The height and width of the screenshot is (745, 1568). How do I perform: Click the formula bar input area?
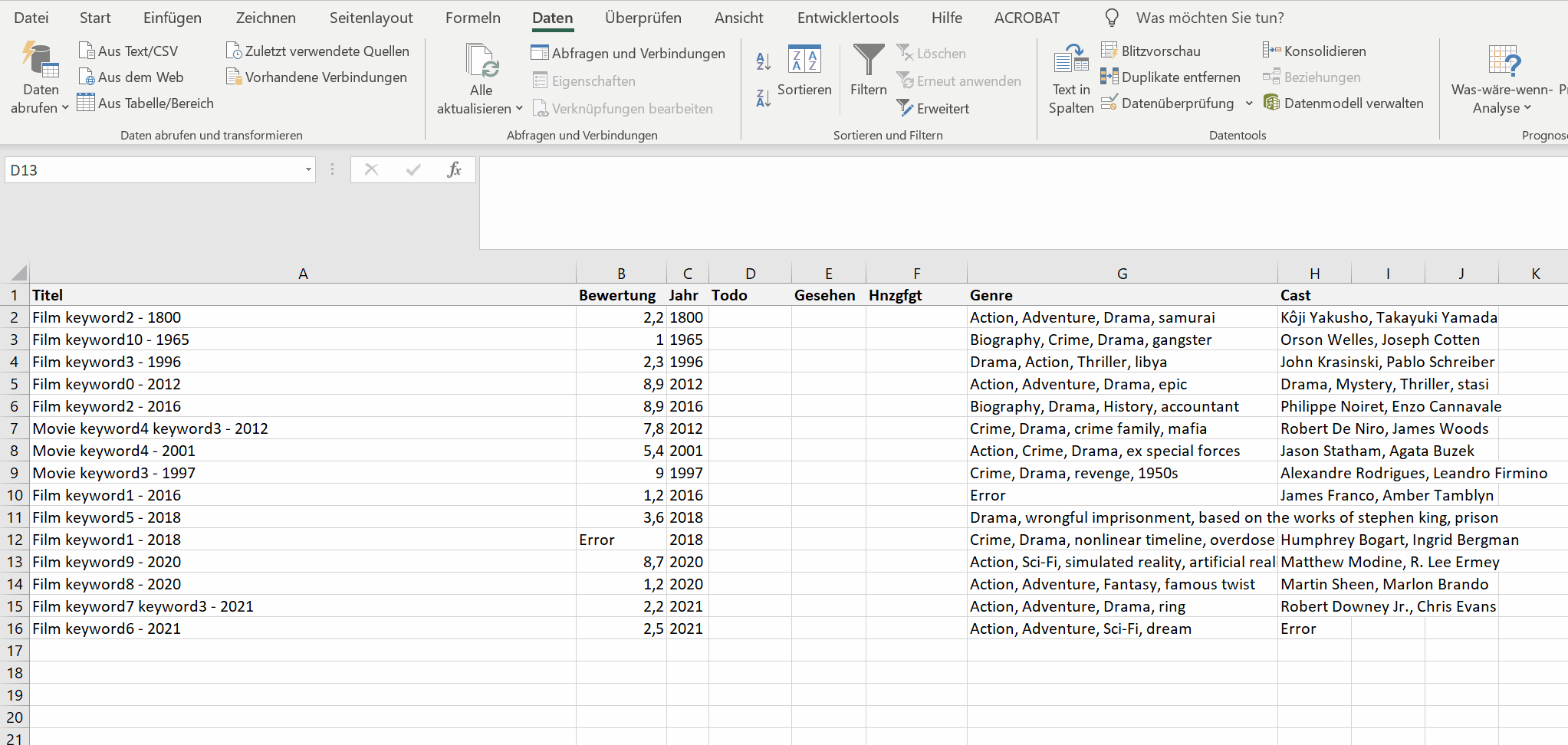pos(1024,203)
